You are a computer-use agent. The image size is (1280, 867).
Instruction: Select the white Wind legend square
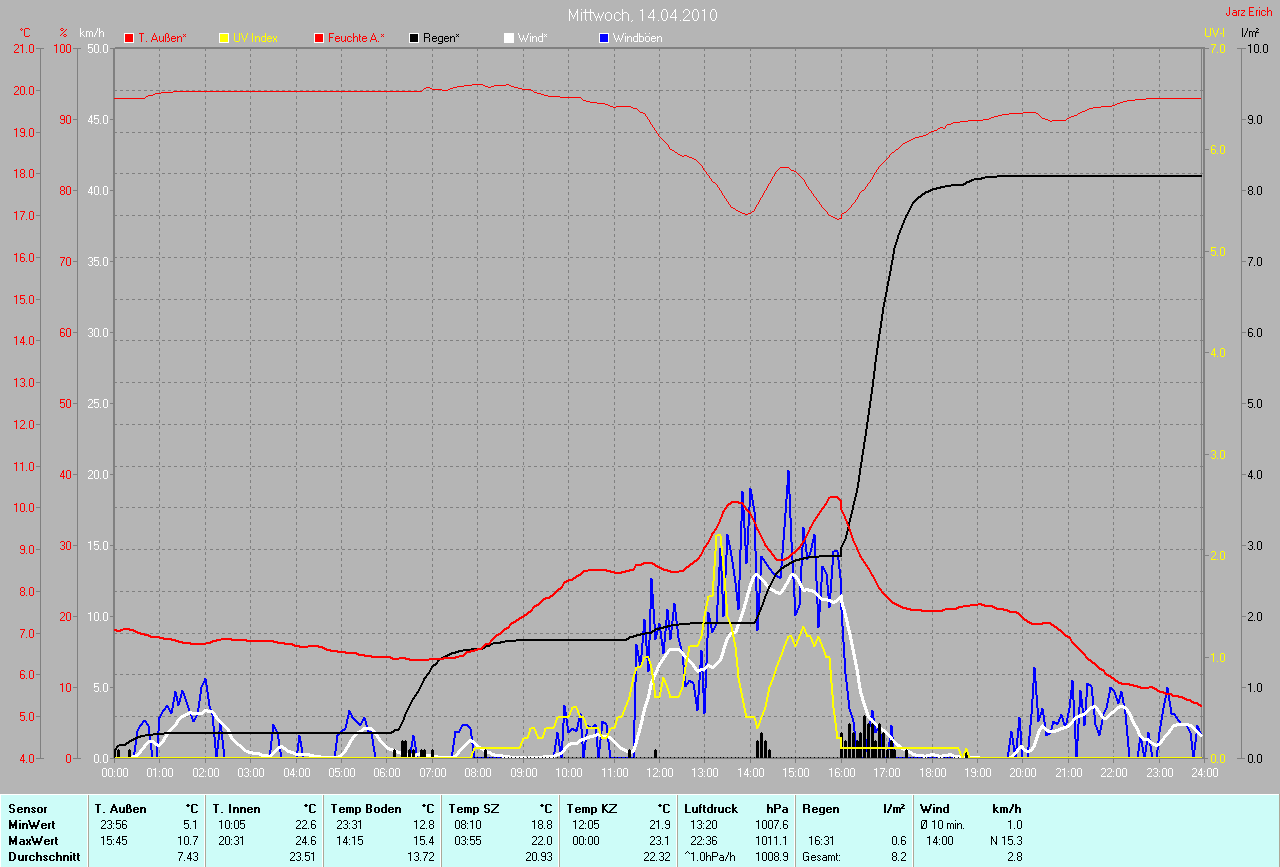tap(508, 38)
